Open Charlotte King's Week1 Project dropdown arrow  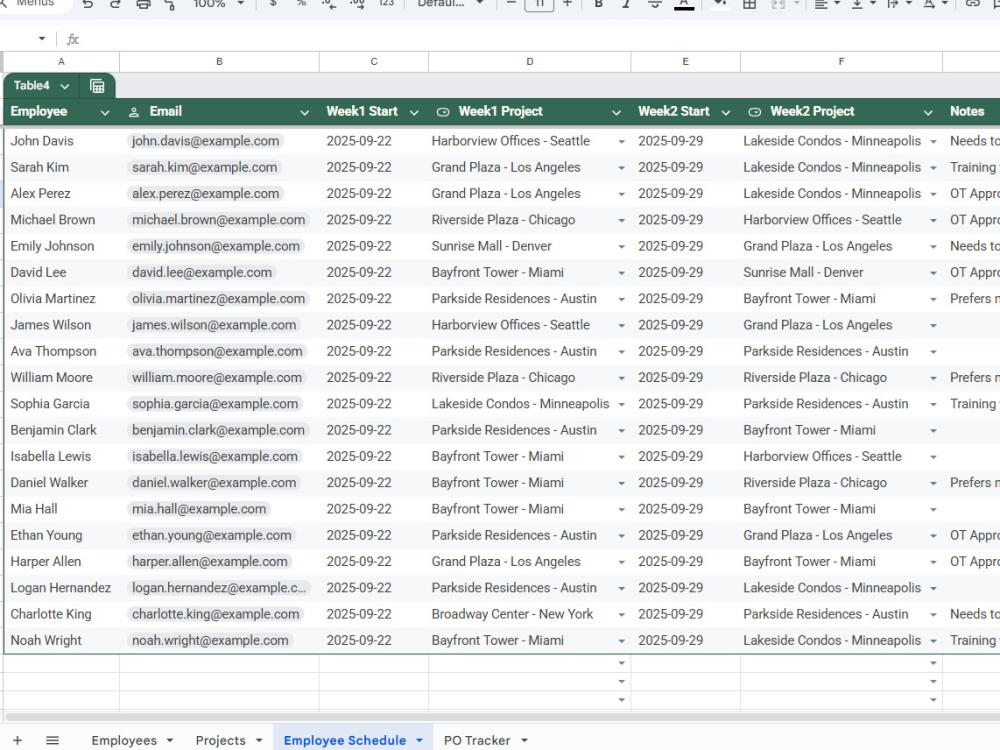pyautogui.click(x=621, y=615)
